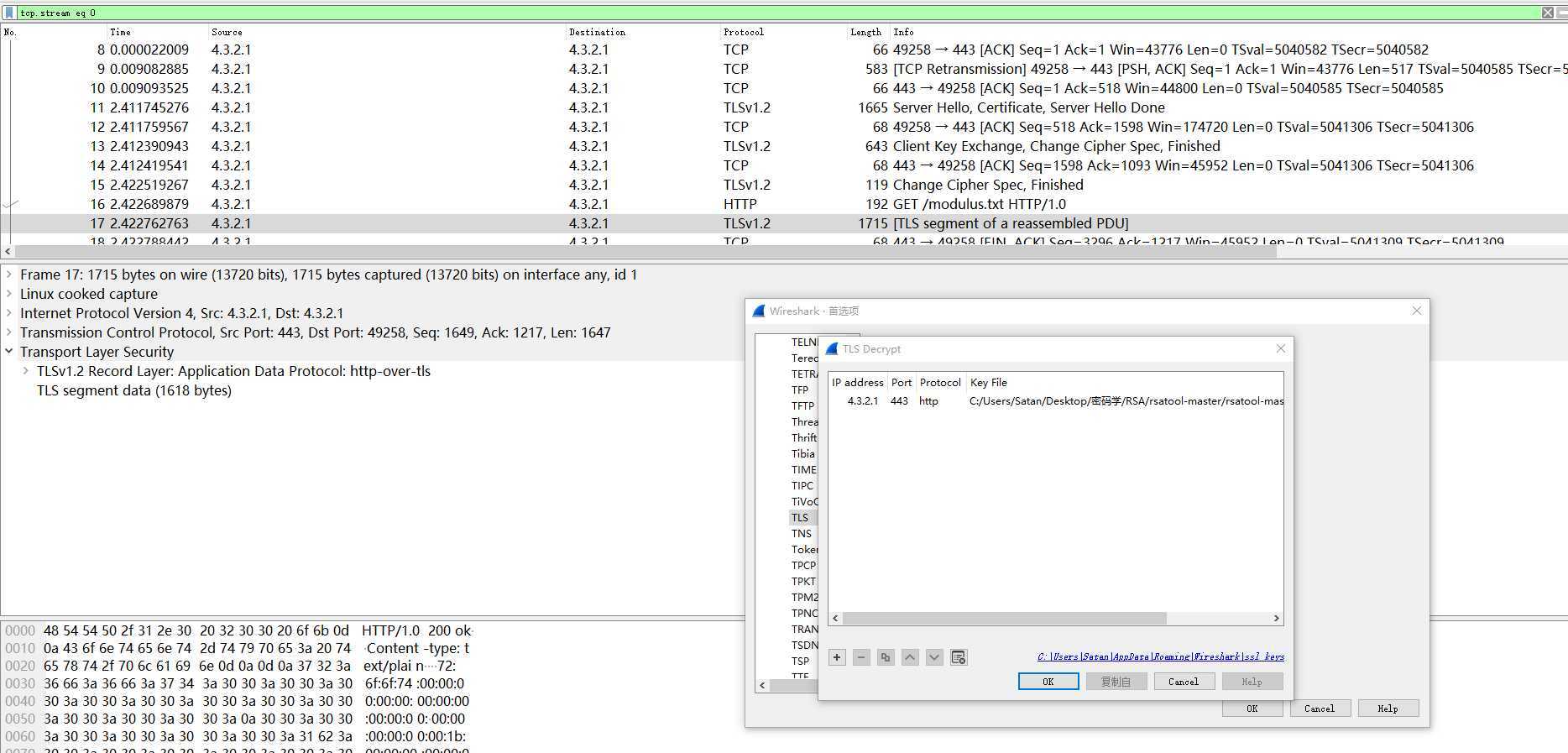The height and width of the screenshot is (753, 1568).
Task: Sort packets by Protocol column header
Action: (x=743, y=32)
